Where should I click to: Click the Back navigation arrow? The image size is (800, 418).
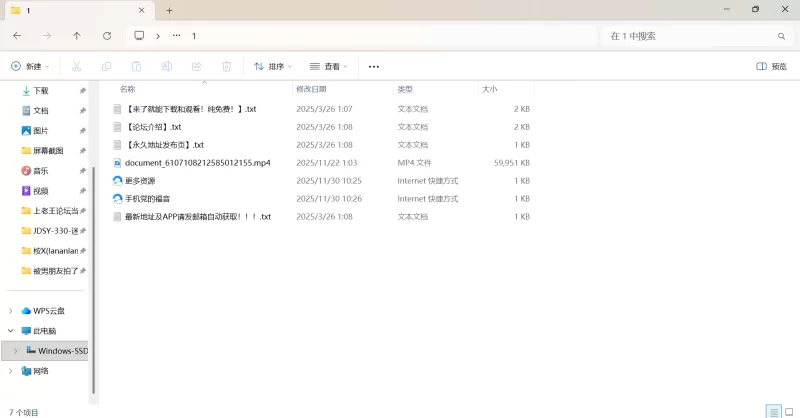[17, 35]
